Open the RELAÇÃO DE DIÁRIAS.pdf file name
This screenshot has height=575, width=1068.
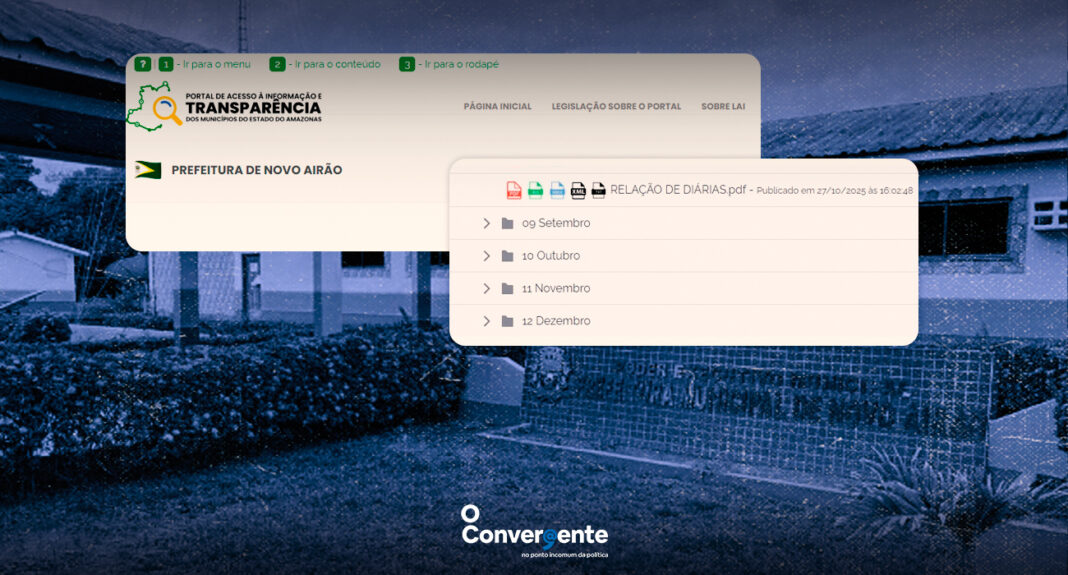pos(678,190)
